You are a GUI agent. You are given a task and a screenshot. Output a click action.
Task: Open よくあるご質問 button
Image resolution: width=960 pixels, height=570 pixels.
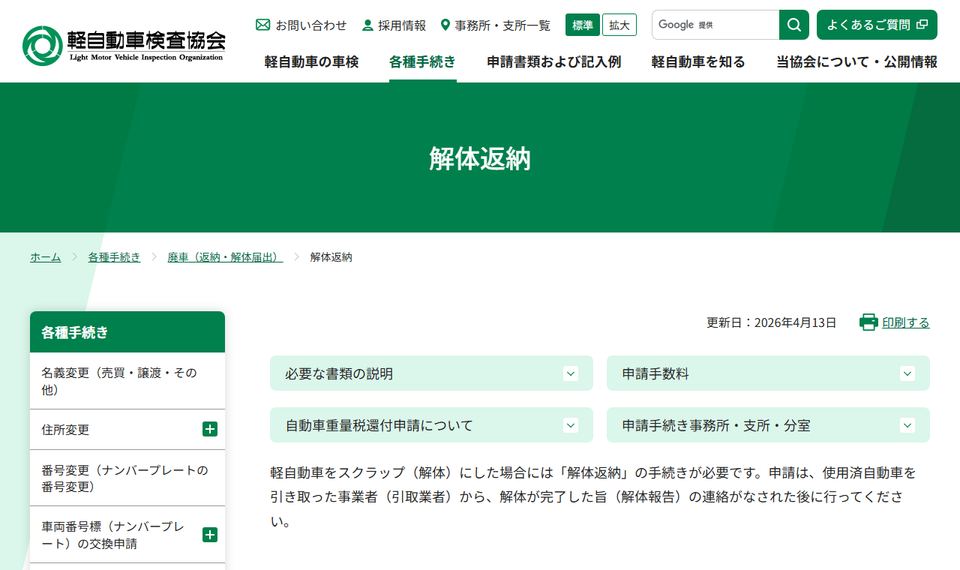pyautogui.click(x=877, y=25)
